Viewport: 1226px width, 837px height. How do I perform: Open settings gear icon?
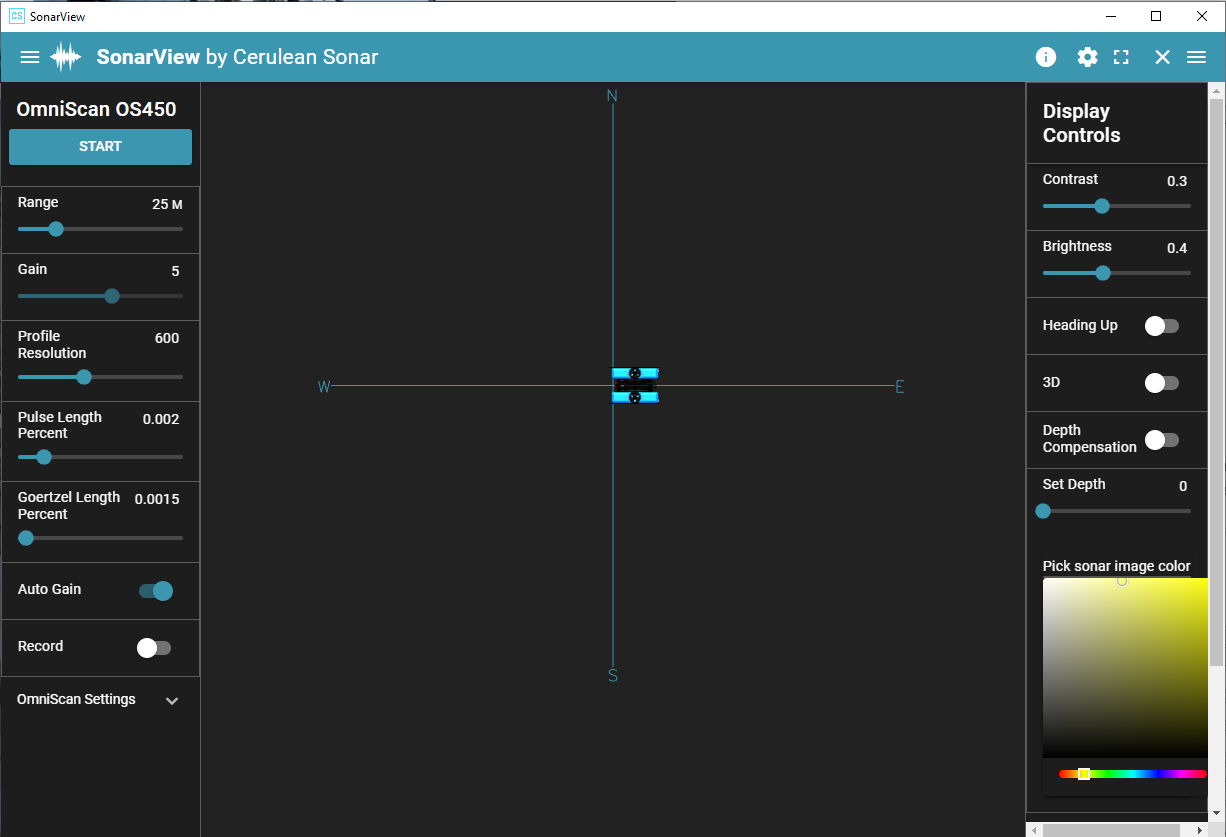(1087, 57)
